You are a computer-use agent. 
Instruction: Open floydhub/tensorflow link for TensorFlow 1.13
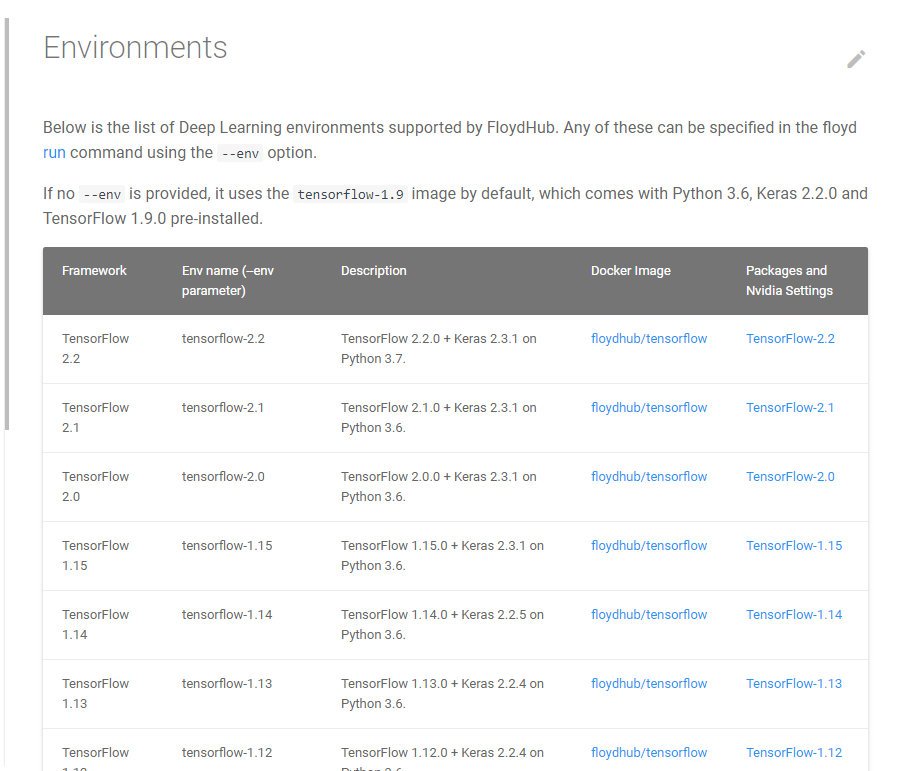click(x=648, y=683)
